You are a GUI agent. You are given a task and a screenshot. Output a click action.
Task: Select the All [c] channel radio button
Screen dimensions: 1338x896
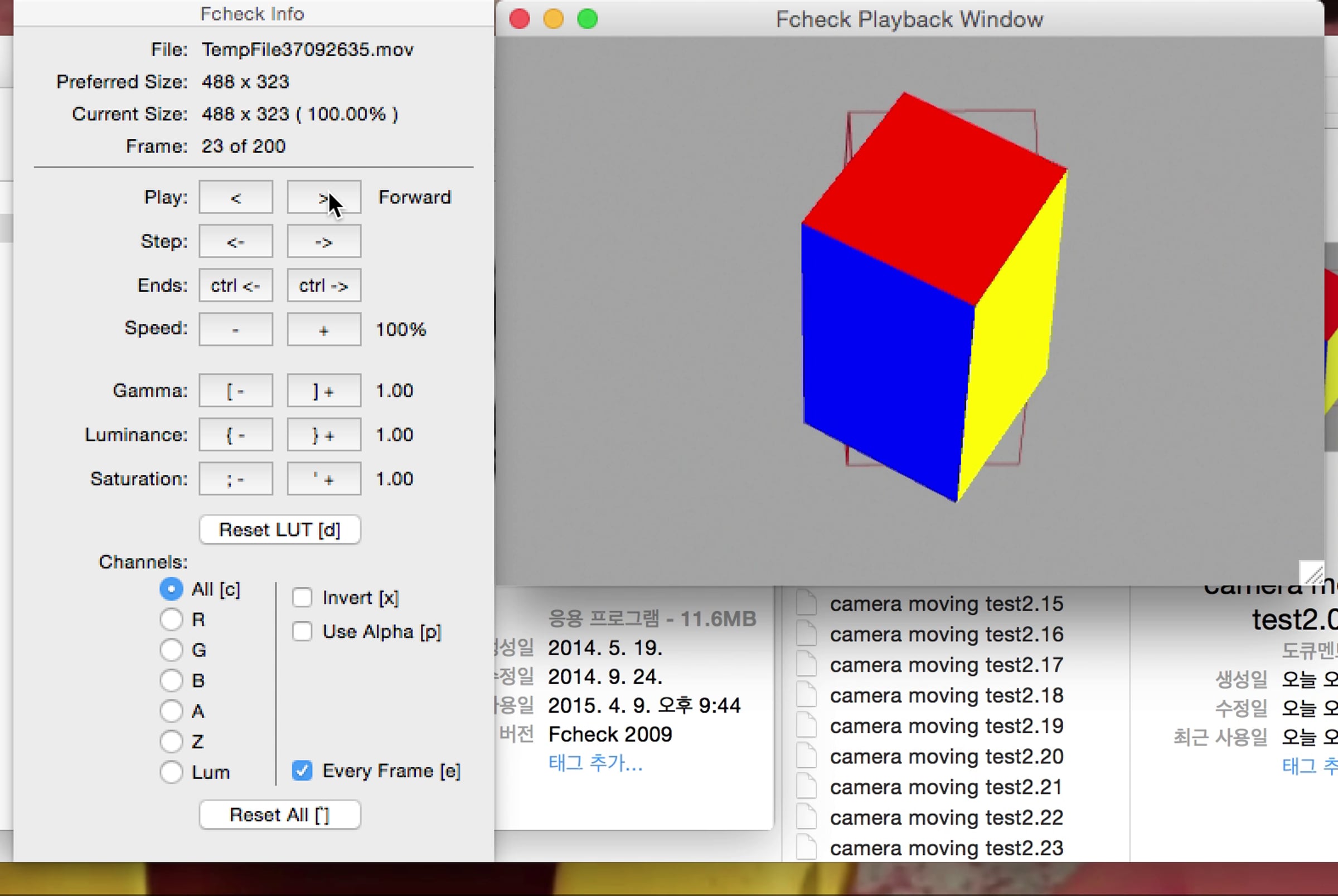[171, 589]
